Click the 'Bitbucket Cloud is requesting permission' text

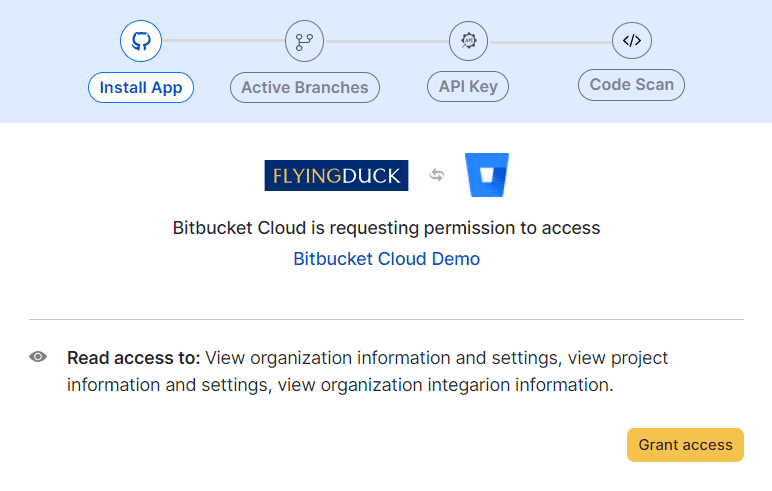tap(386, 228)
